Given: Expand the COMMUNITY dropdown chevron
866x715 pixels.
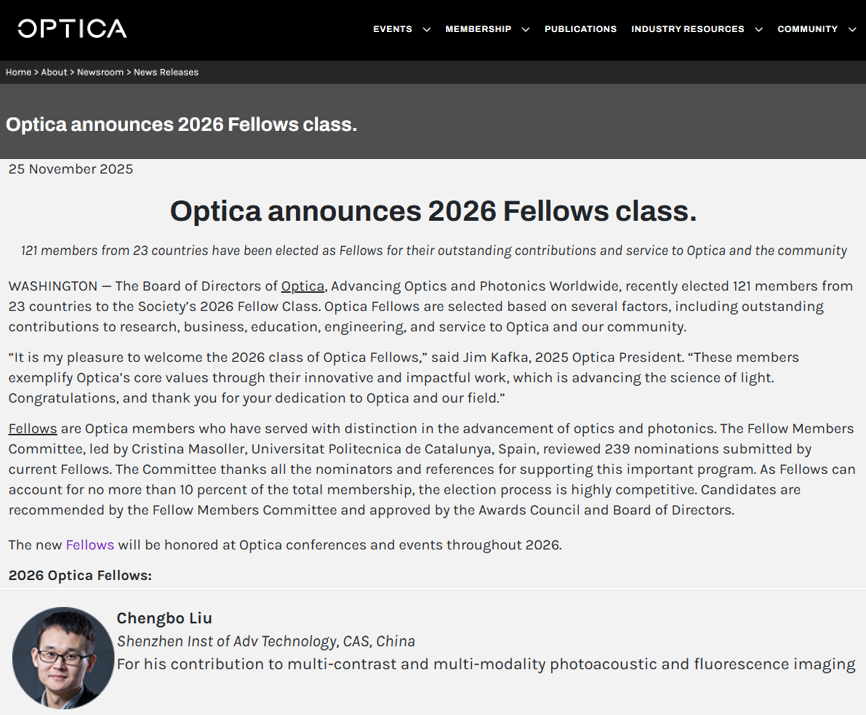Looking at the screenshot, I should coord(853,29).
